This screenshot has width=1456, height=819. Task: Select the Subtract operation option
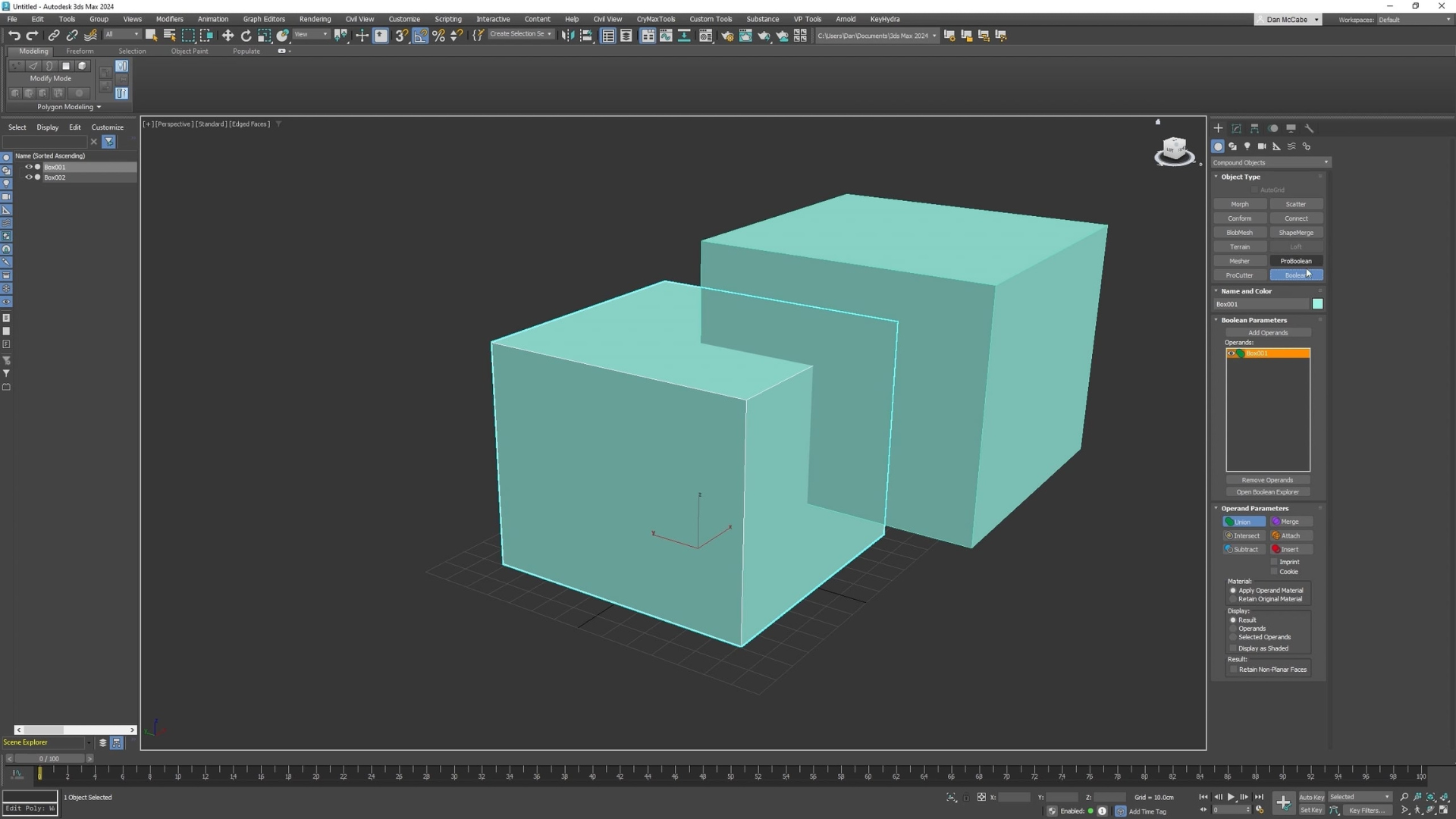tap(1244, 550)
